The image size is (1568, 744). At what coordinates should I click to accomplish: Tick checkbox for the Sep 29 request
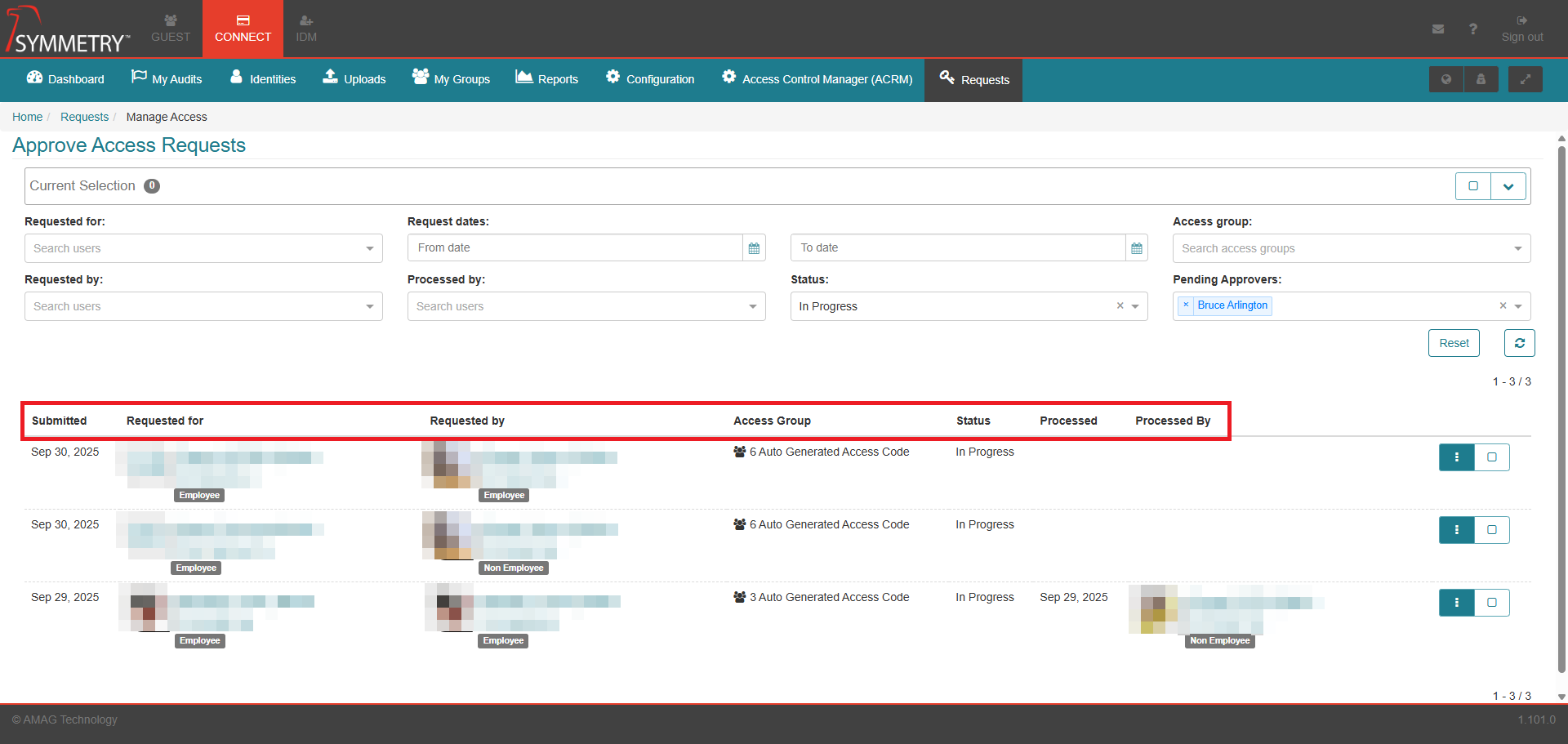(x=1491, y=603)
